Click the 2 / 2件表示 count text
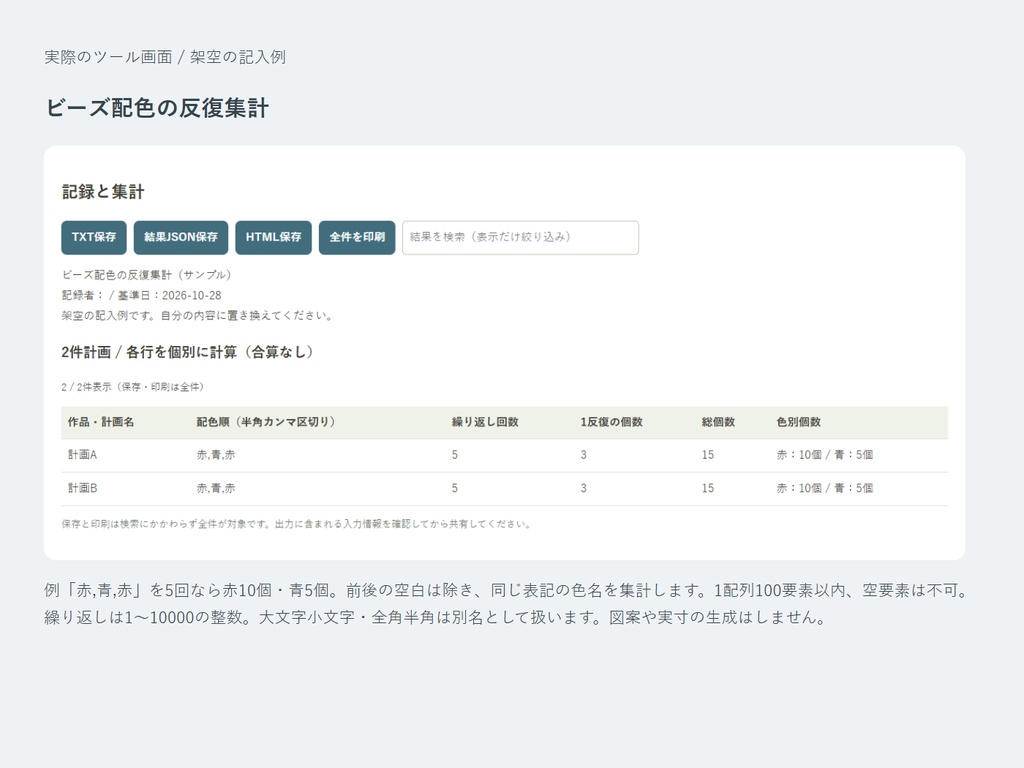 pos(133,387)
